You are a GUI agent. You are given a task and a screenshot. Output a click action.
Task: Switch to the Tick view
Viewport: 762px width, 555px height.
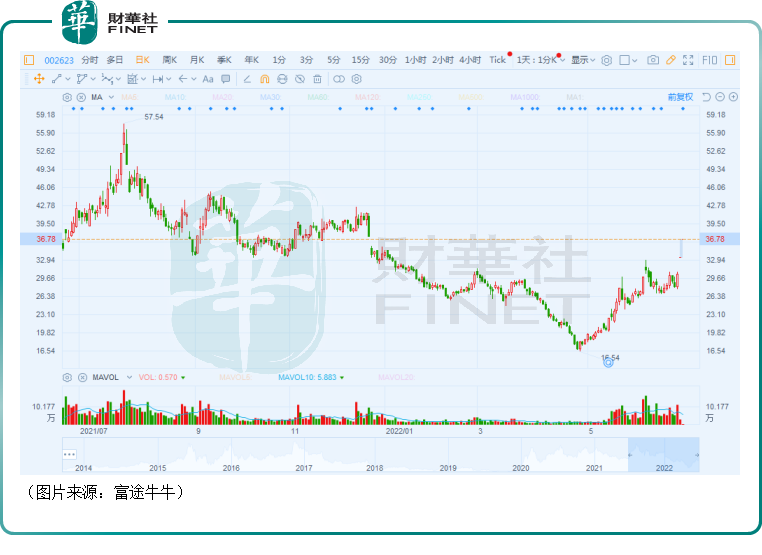[498, 60]
